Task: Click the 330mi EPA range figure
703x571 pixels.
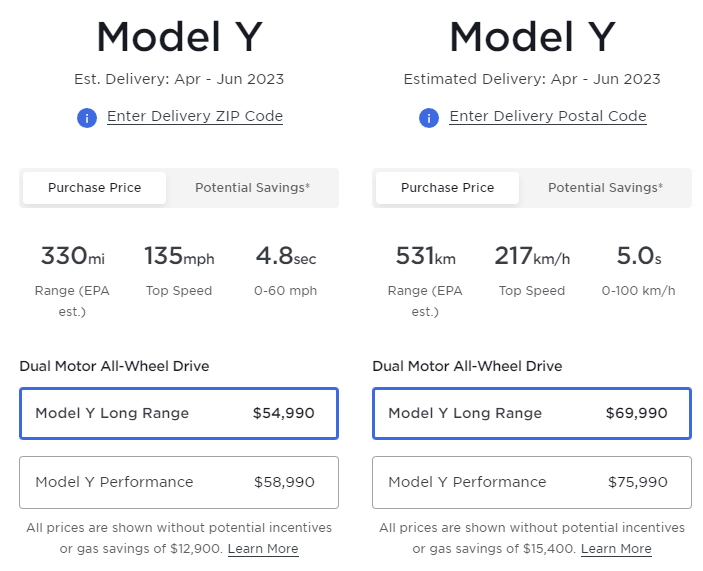Action: point(72,257)
